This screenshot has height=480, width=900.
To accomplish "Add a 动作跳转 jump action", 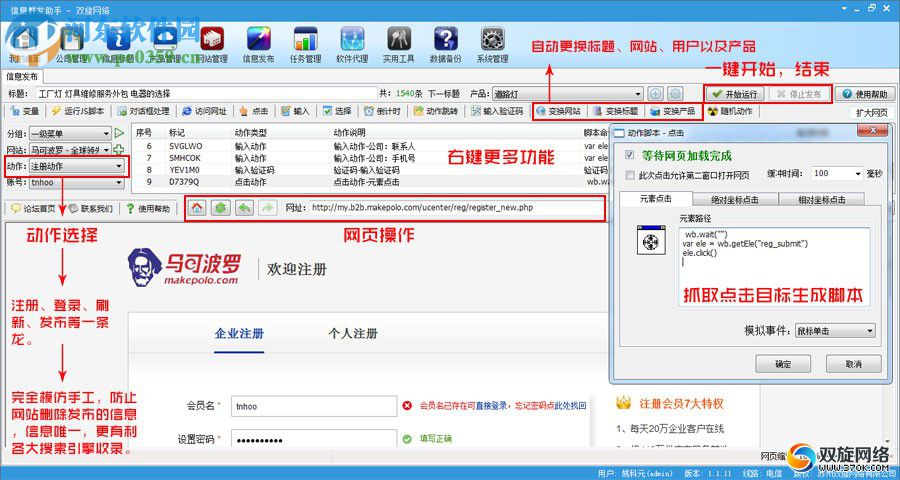I will [x=435, y=111].
